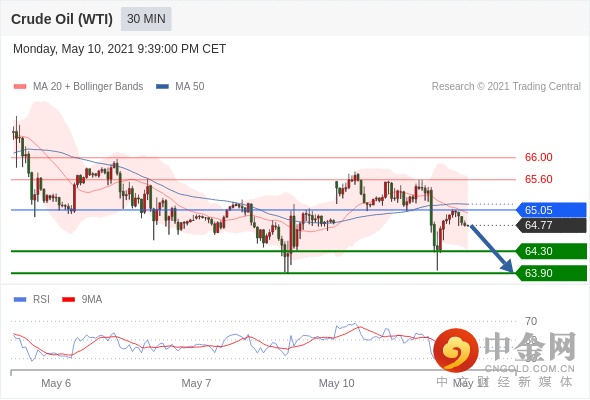Click the 63.90 support price tag
Screen dimensions: 590x400
[x=551, y=273]
